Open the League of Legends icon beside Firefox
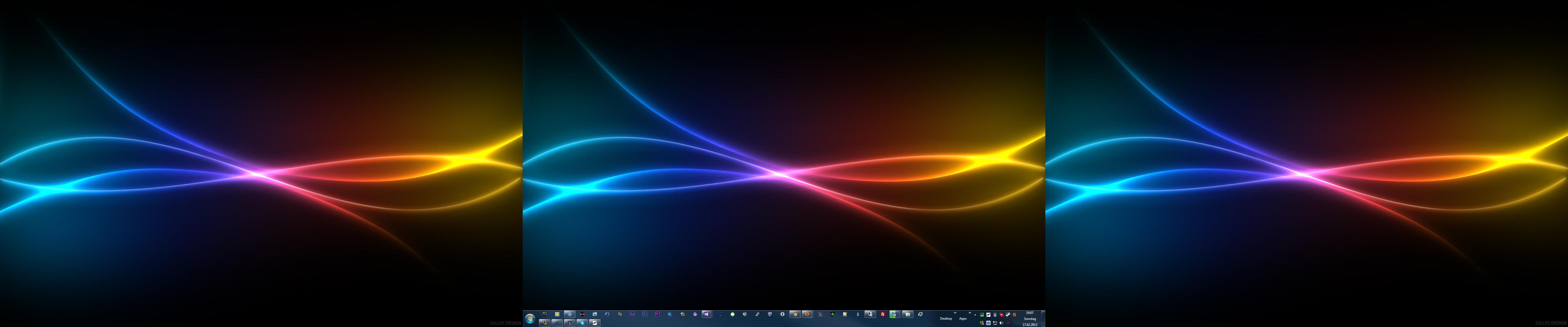 pos(821,314)
